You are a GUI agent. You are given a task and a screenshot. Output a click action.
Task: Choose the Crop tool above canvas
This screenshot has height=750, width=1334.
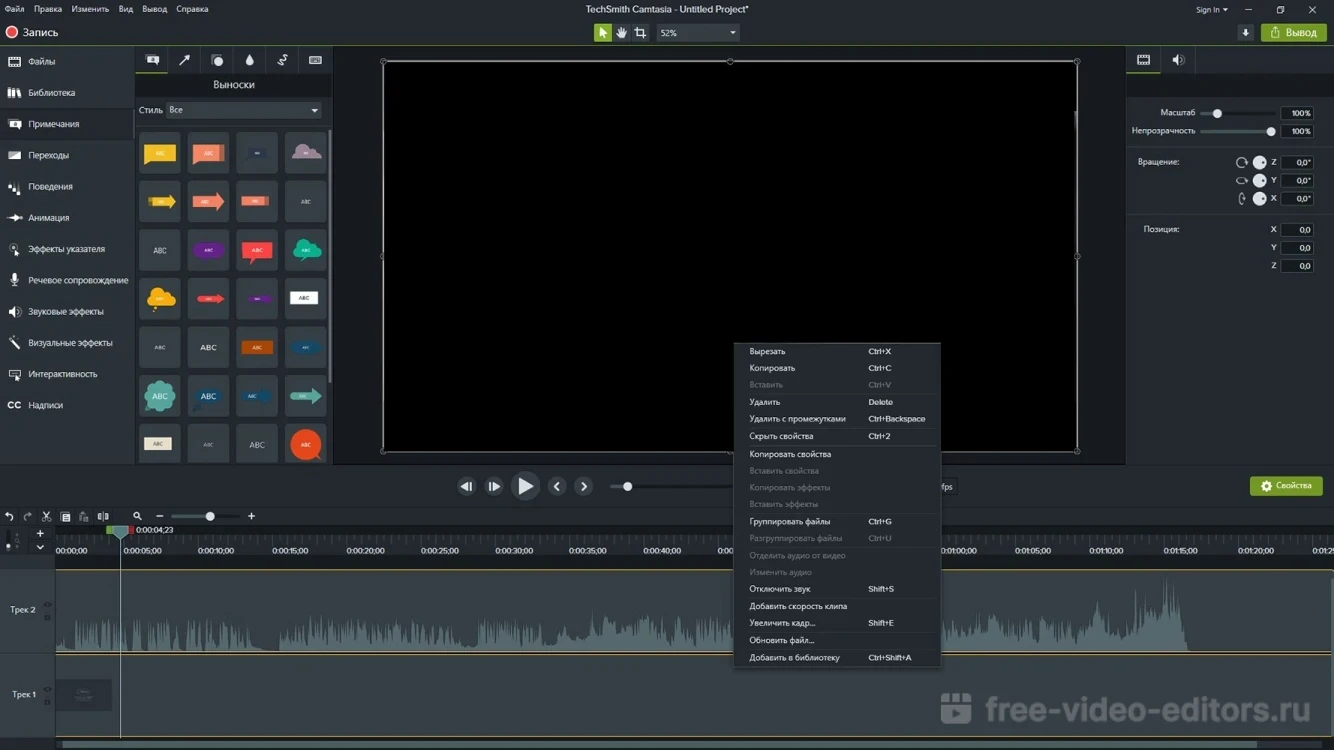(640, 33)
